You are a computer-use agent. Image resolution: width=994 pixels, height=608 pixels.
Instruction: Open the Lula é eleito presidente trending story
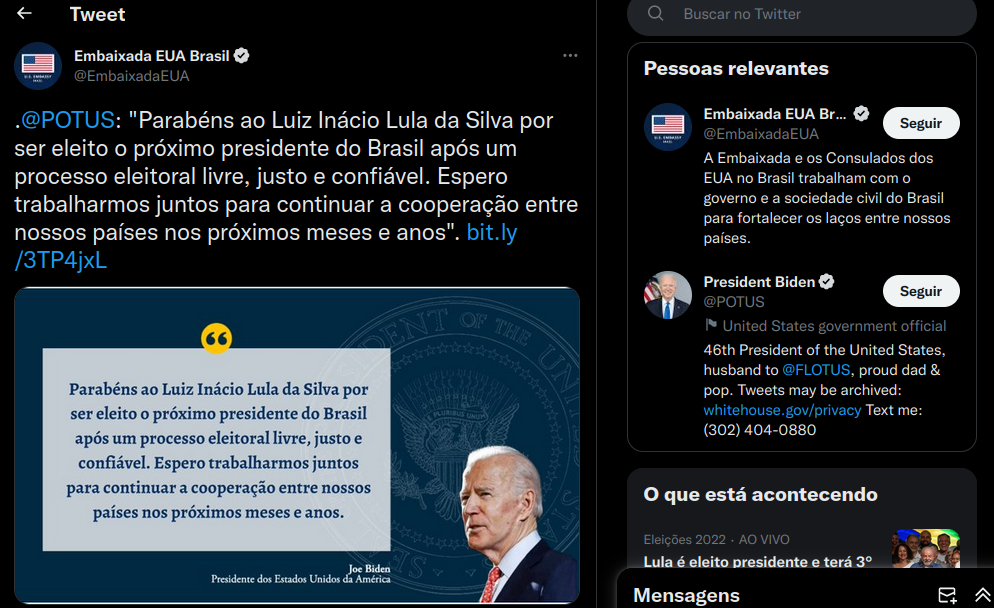(x=758, y=562)
